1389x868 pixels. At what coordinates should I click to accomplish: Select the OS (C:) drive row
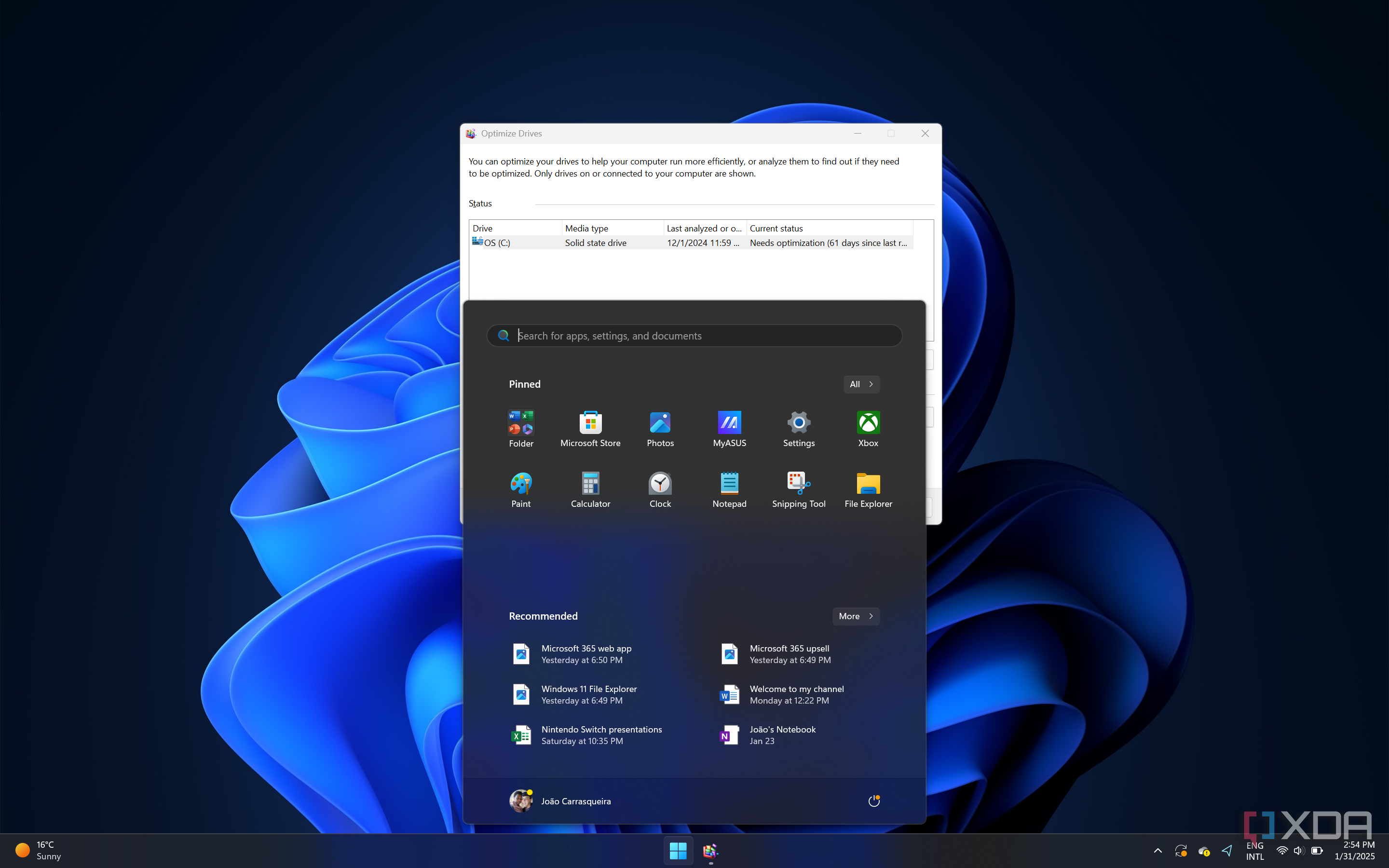tap(692, 243)
